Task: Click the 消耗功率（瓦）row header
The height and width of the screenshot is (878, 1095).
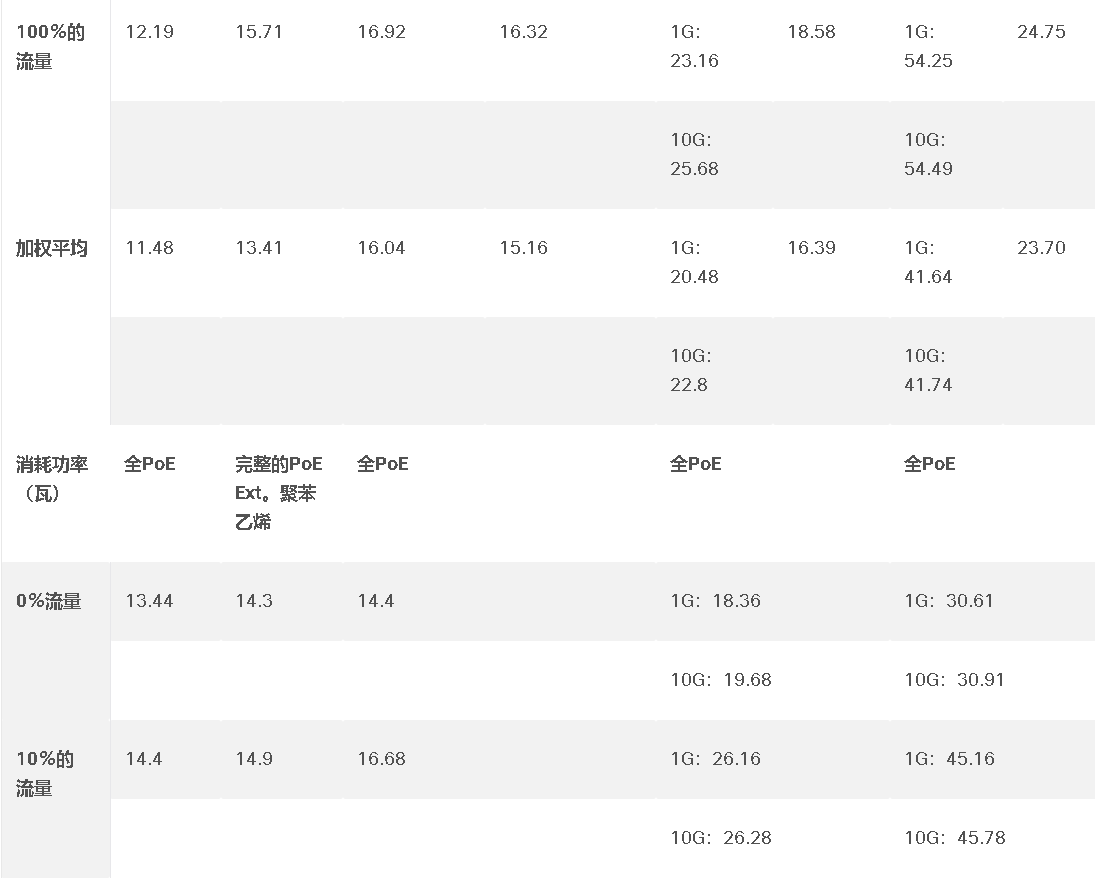Action: pyautogui.click(x=52, y=478)
